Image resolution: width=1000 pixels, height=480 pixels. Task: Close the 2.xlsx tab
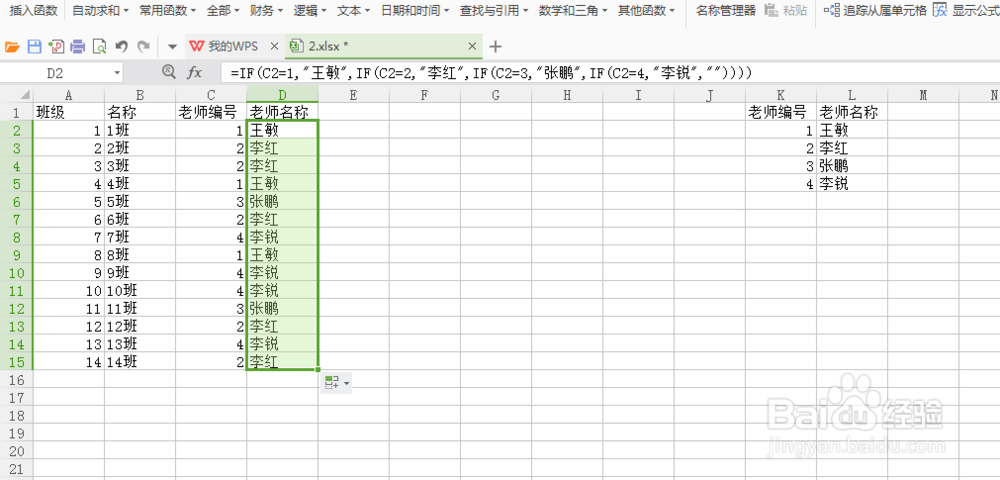[x=473, y=46]
